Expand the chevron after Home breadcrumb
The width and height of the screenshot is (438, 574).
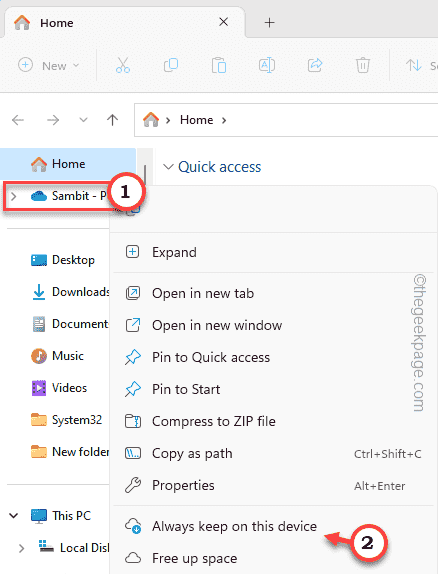[224, 120]
